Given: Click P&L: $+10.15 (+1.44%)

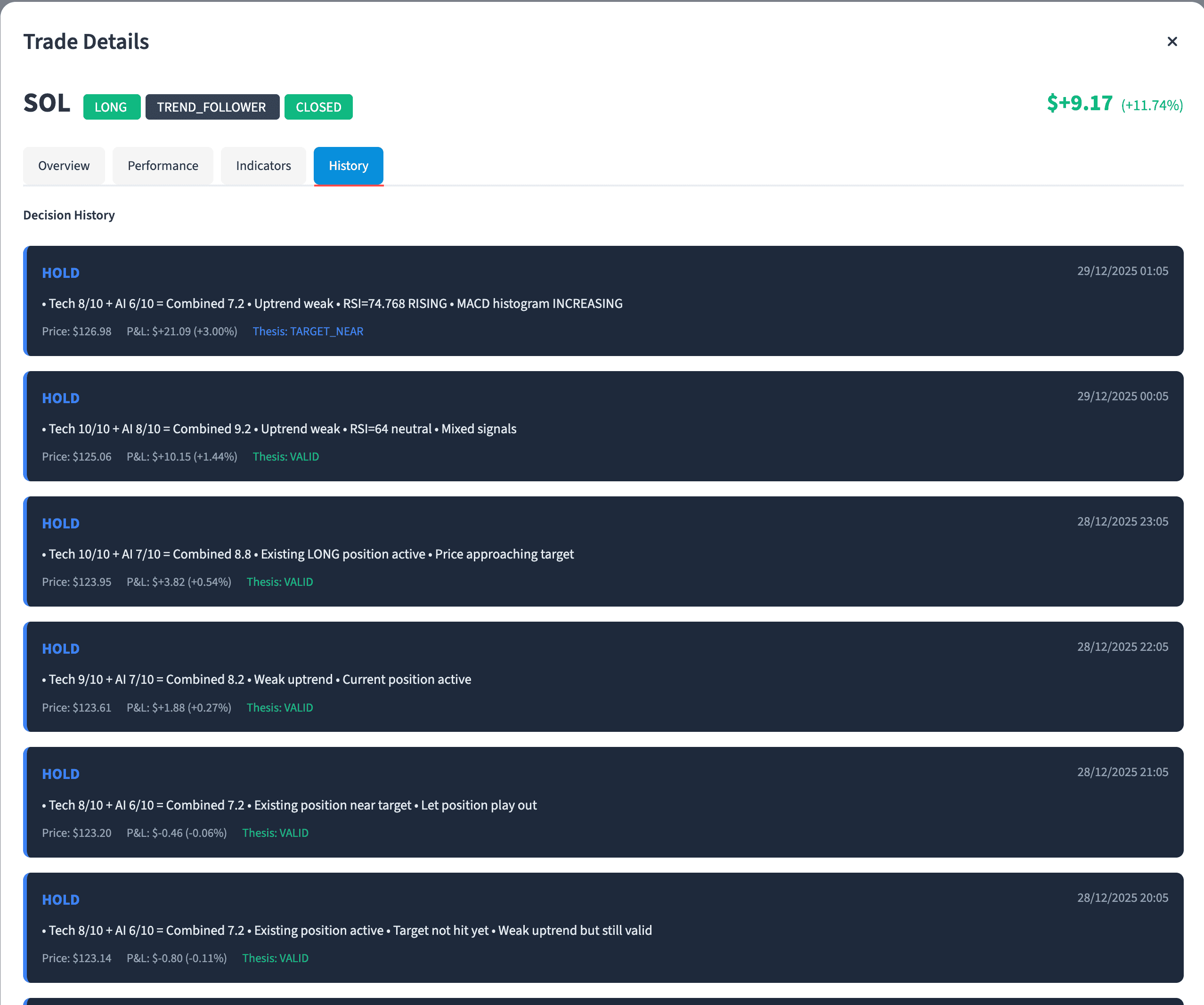Looking at the screenshot, I should pos(182,457).
